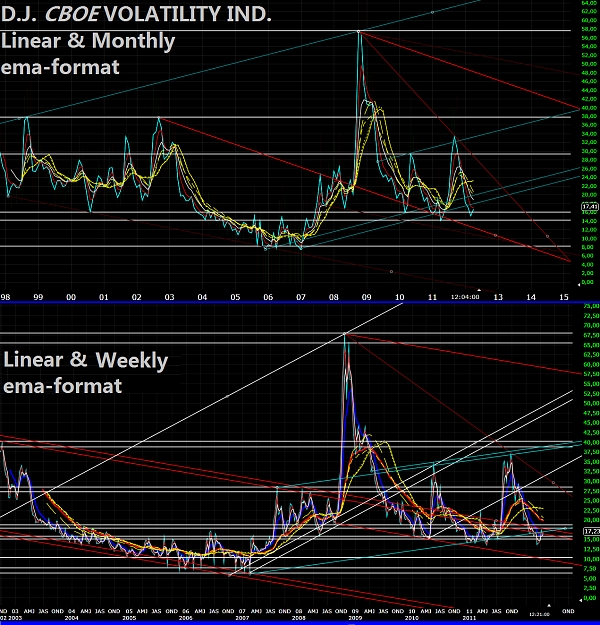Click year 2004 on weekly time axis
This screenshot has height=625, width=600.
click(x=72, y=618)
